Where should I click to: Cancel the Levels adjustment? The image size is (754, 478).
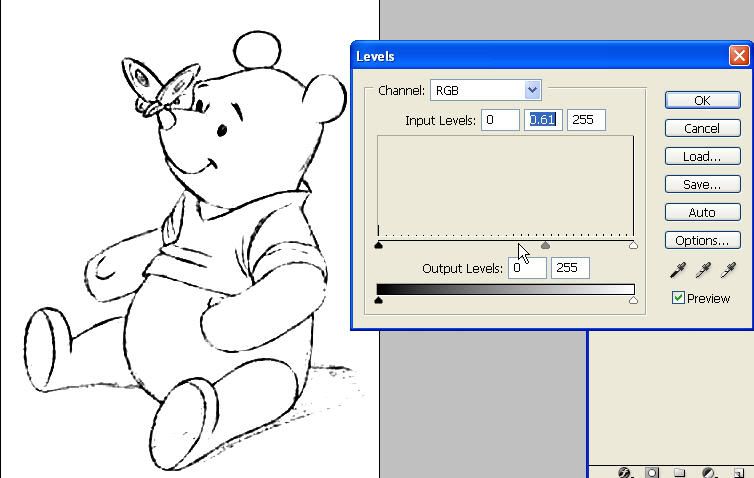pyautogui.click(x=703, y=128)
